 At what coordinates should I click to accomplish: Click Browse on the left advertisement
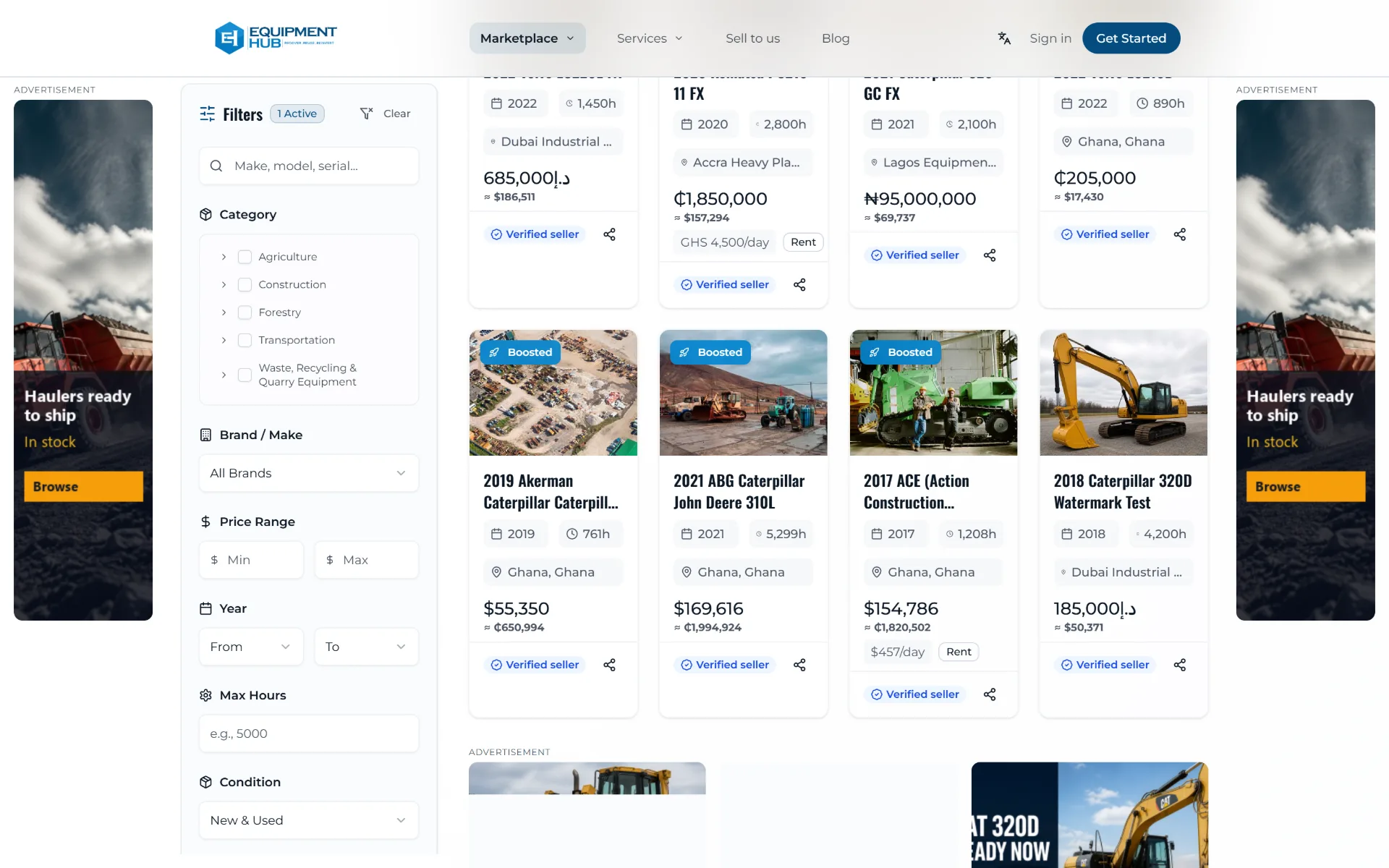(83, 487)
